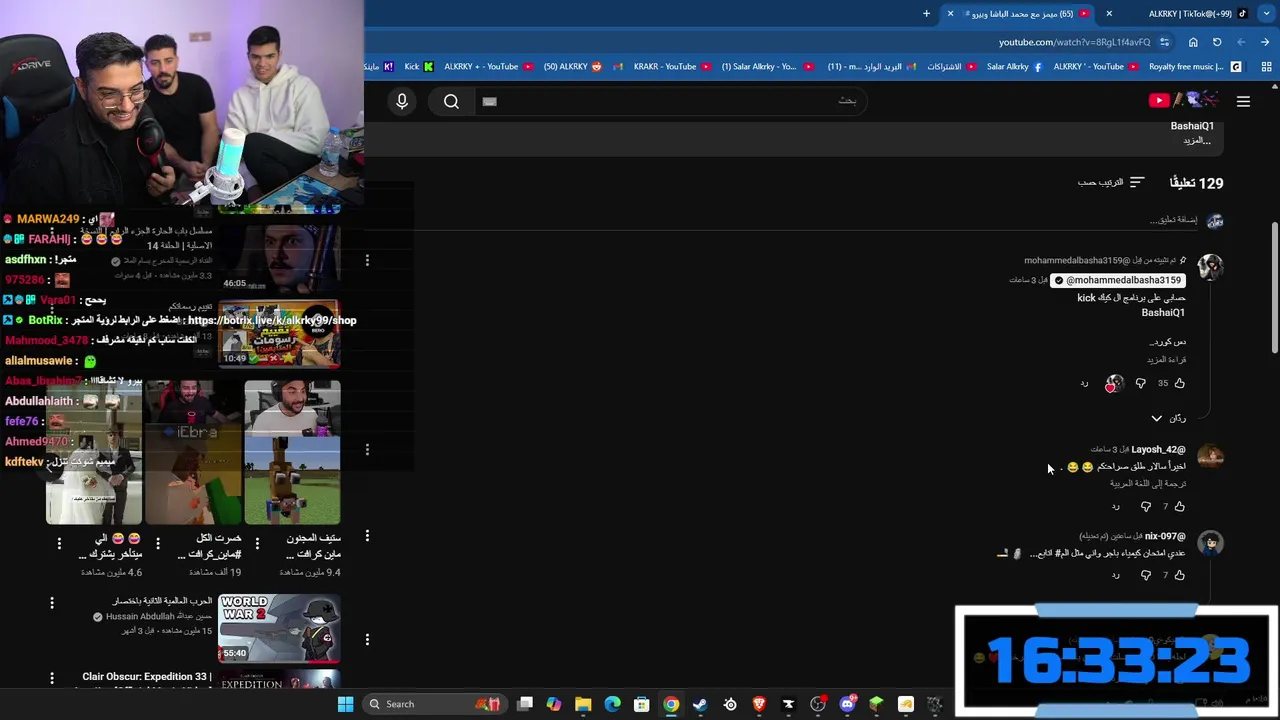Open options for the Clair Obscur Expedition 33 video

(x=52, y=679)
